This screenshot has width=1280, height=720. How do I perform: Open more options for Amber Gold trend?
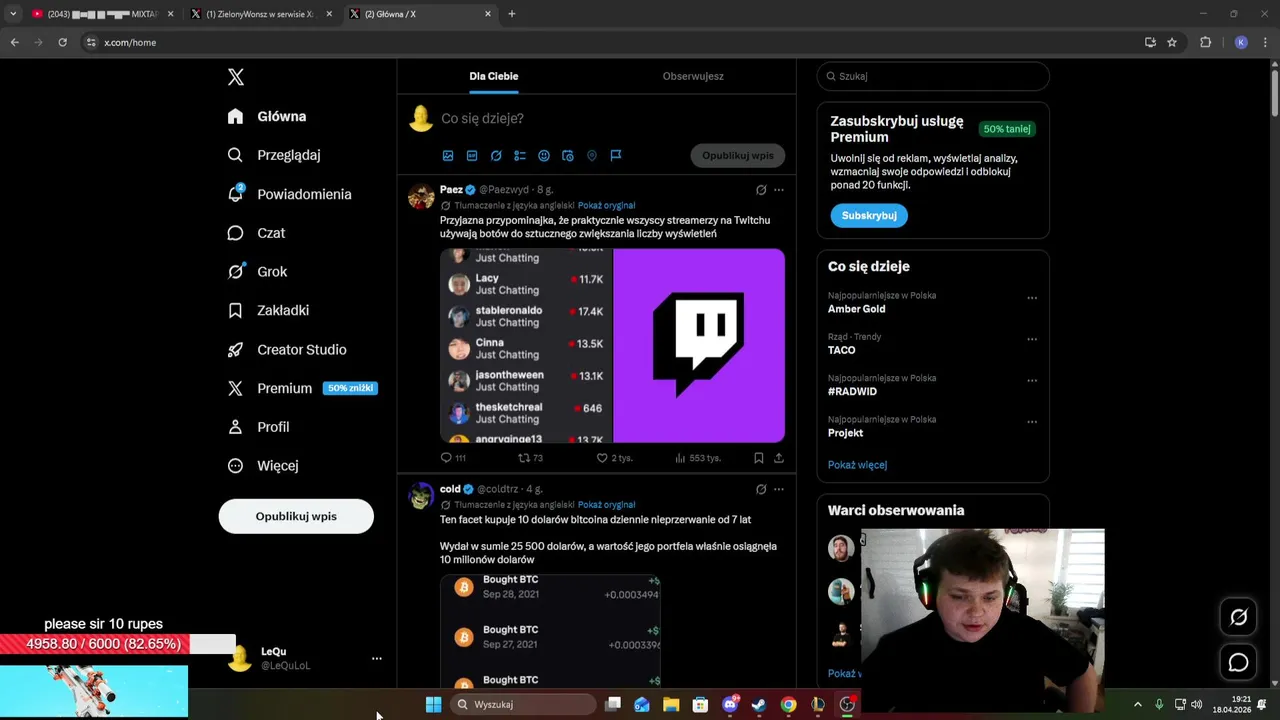coord(1032,298)
